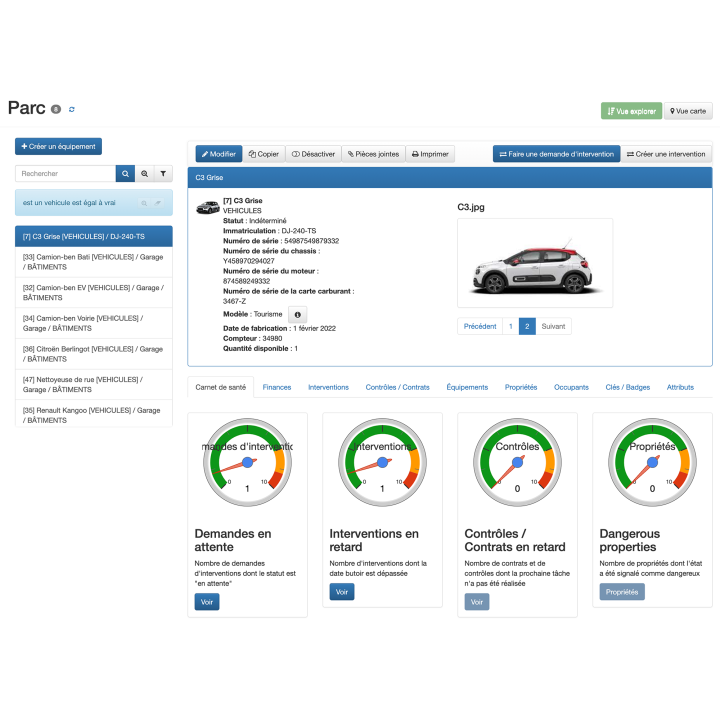Select [7] C3 Grise in the list
The width and height of the screenshot is (720, 720).
pos(94,236)
